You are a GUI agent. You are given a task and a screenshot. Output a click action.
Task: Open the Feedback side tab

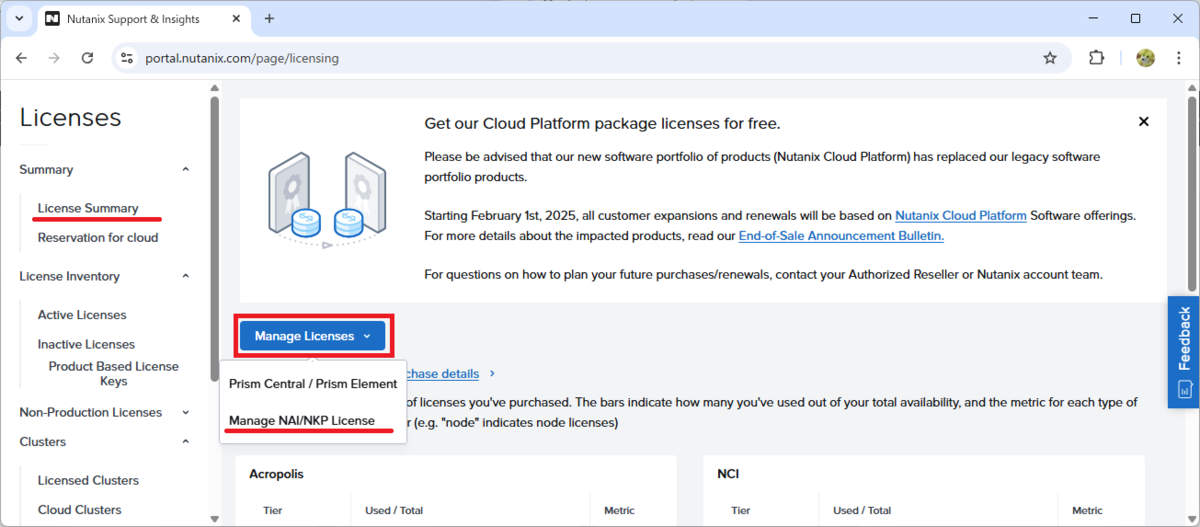click(1184, 351)
